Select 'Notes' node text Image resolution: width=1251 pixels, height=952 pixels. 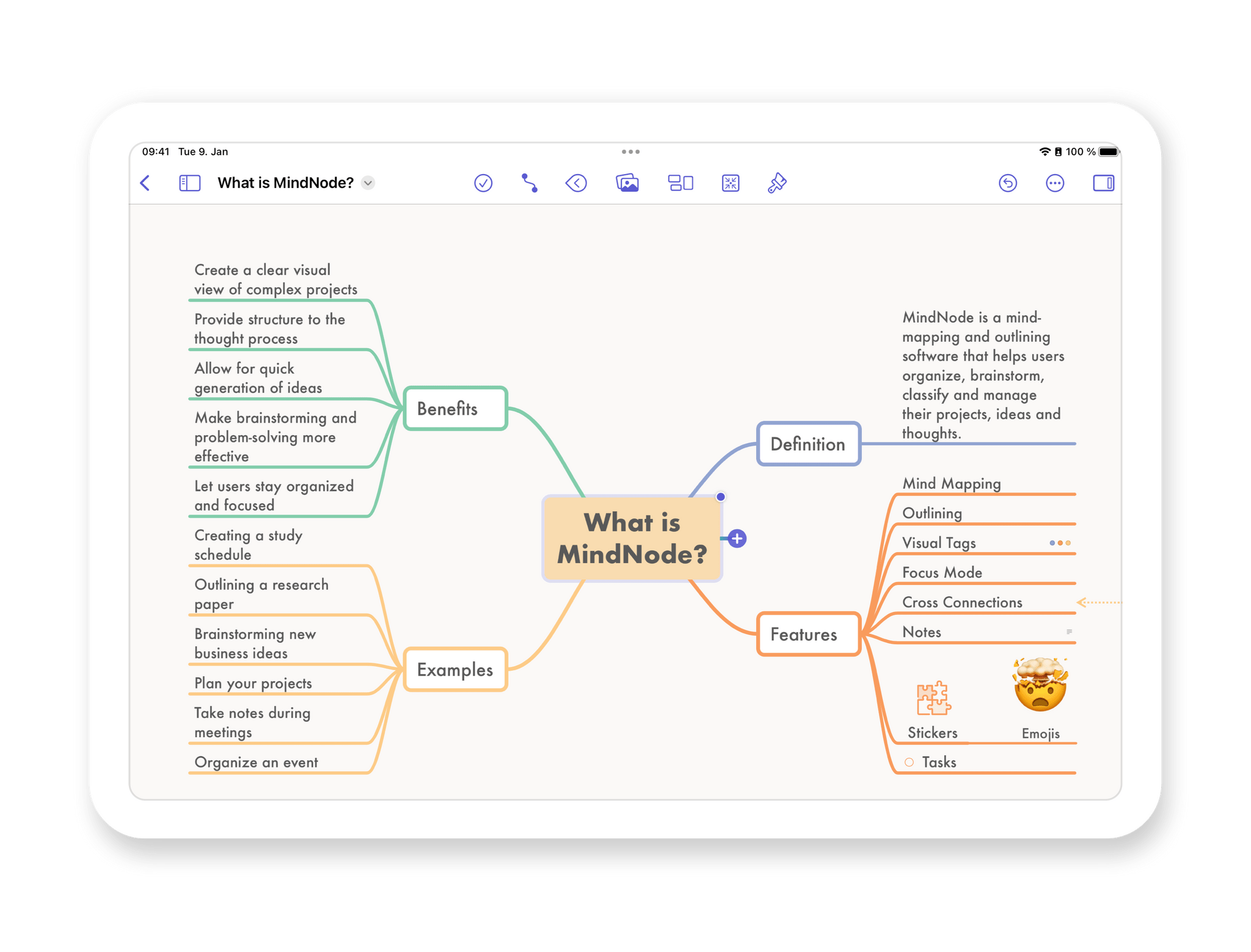[922, 632]
